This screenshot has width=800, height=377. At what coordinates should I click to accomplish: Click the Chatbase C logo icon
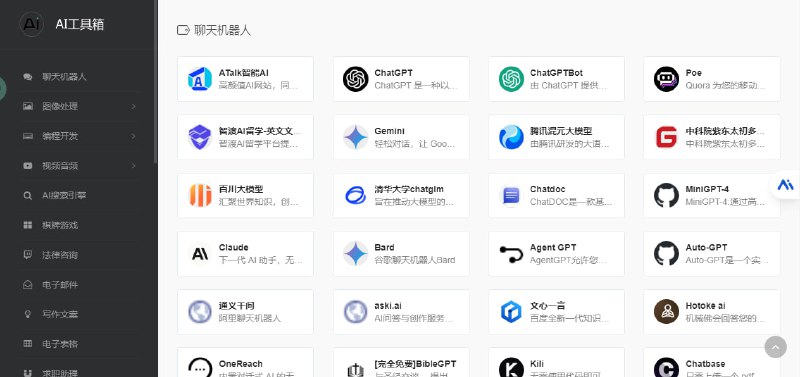(x=666, y=367)
